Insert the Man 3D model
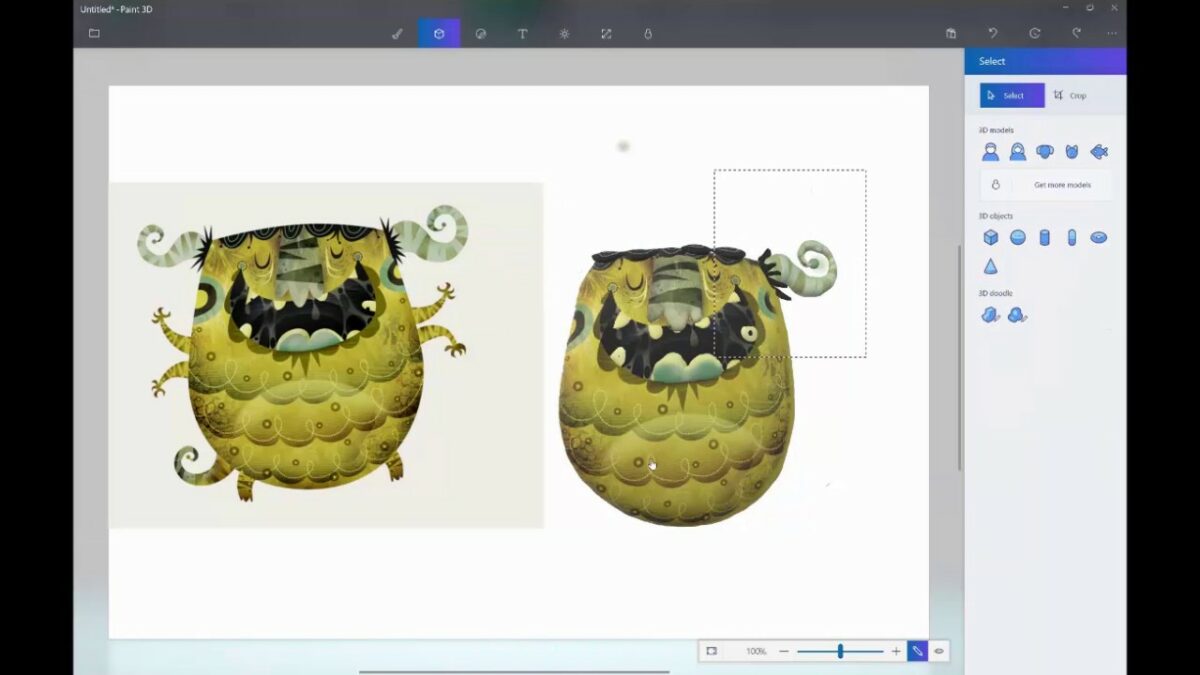Viewport: 1200px width, 675px height. coord(990,152)
